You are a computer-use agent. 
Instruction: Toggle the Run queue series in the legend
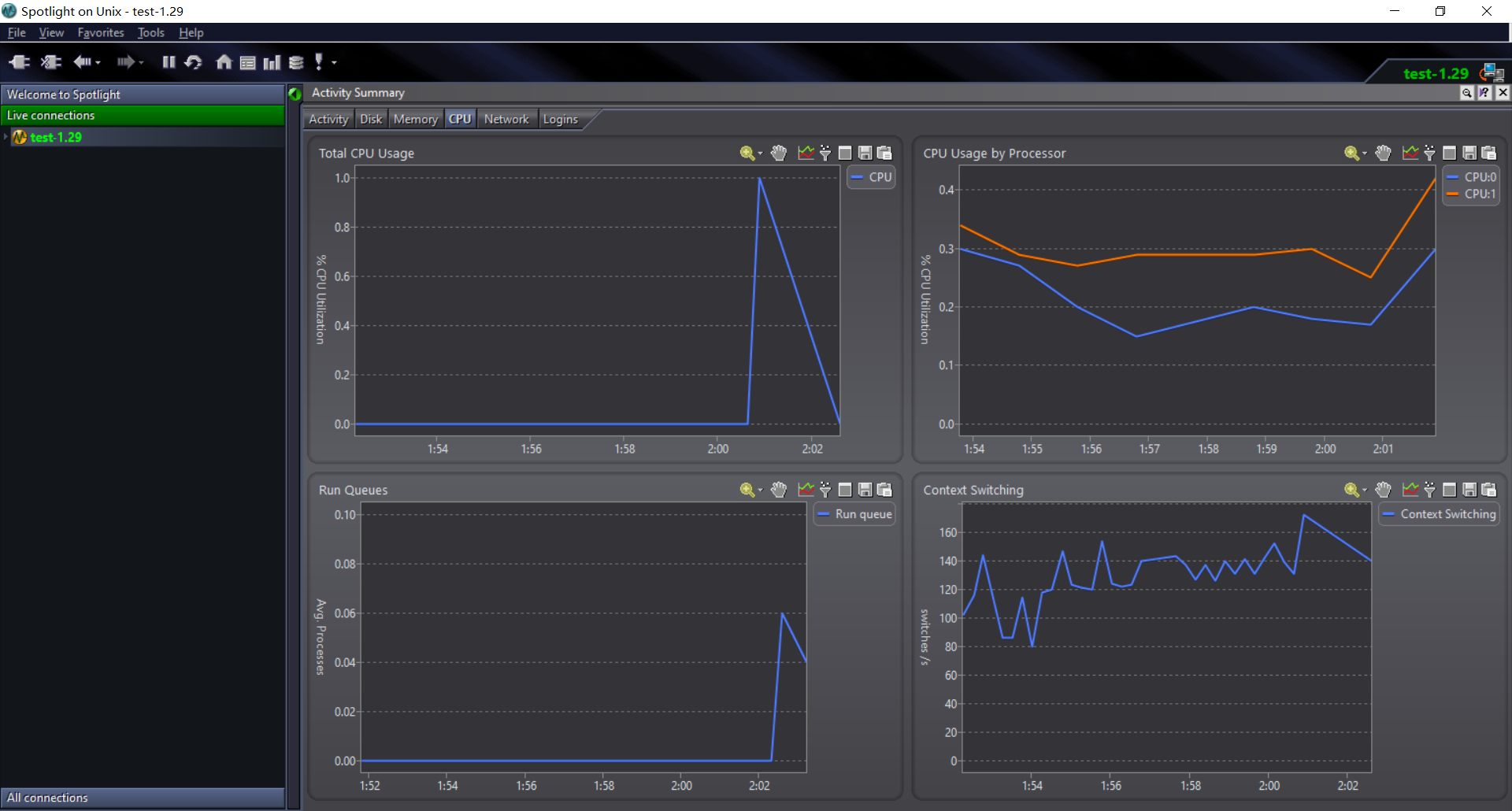pyautogui.click(x=855, y=514)
